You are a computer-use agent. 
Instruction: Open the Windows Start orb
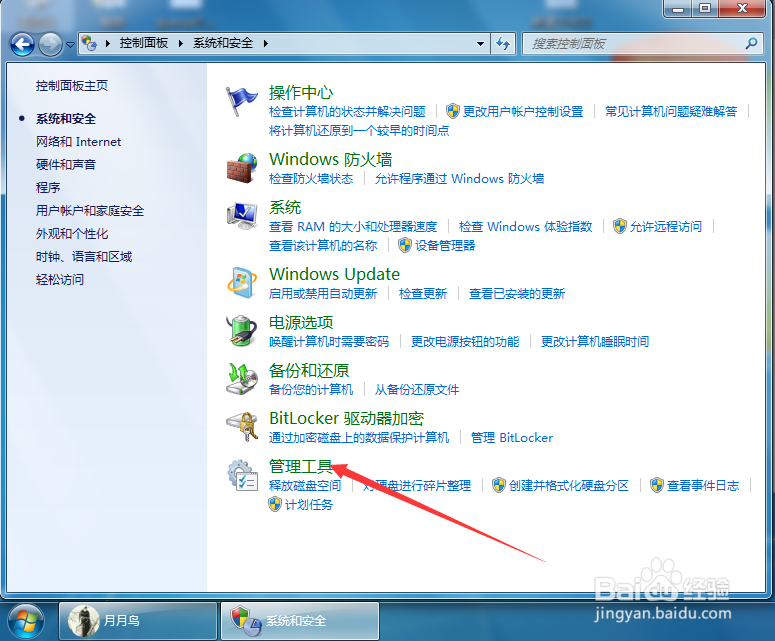26,621
